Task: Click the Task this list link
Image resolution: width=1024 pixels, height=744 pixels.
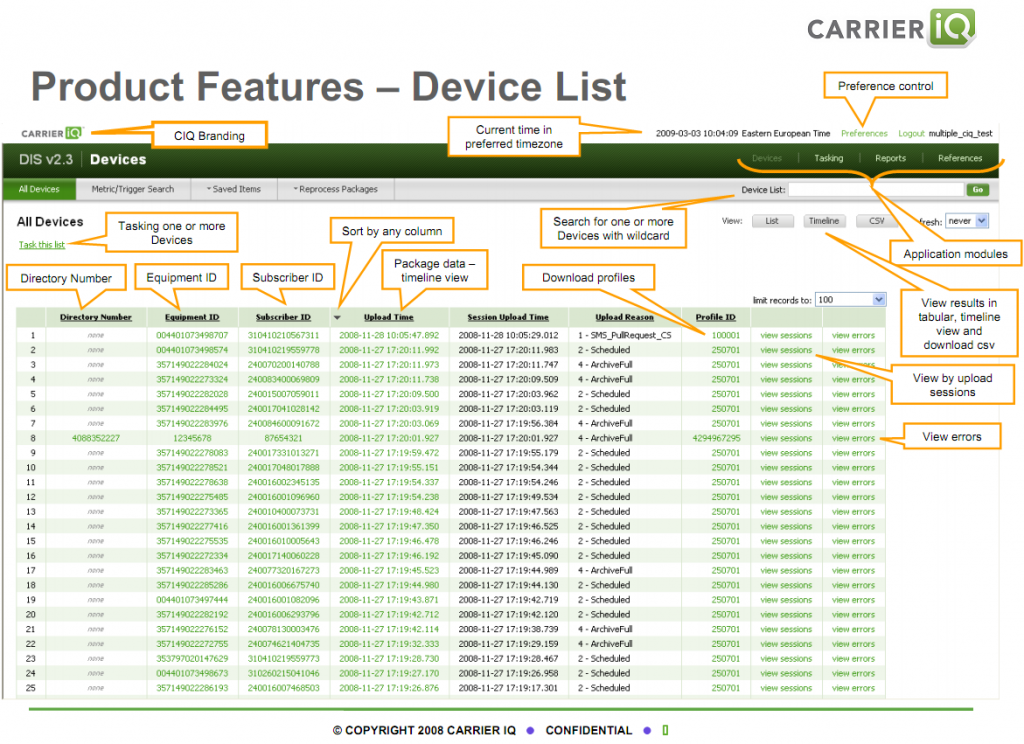Action: point(42,245)
